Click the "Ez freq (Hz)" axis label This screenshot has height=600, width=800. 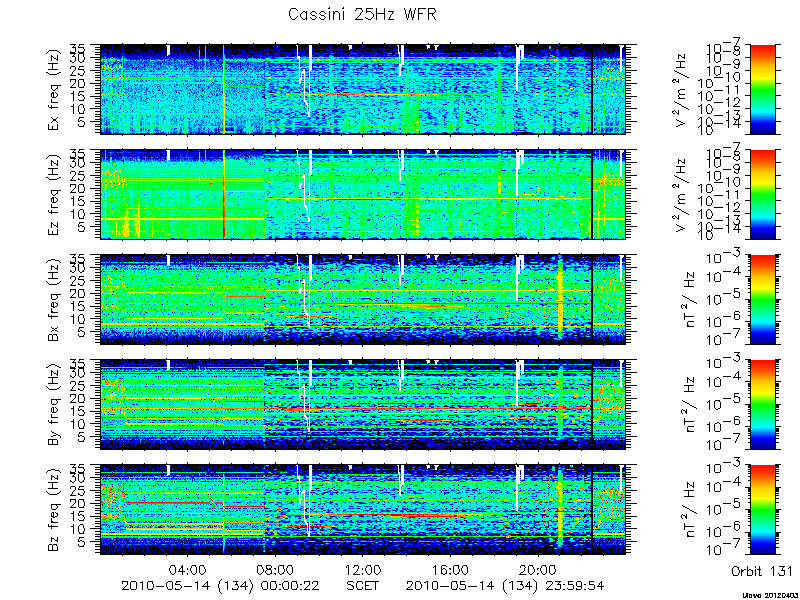point(55,194)
